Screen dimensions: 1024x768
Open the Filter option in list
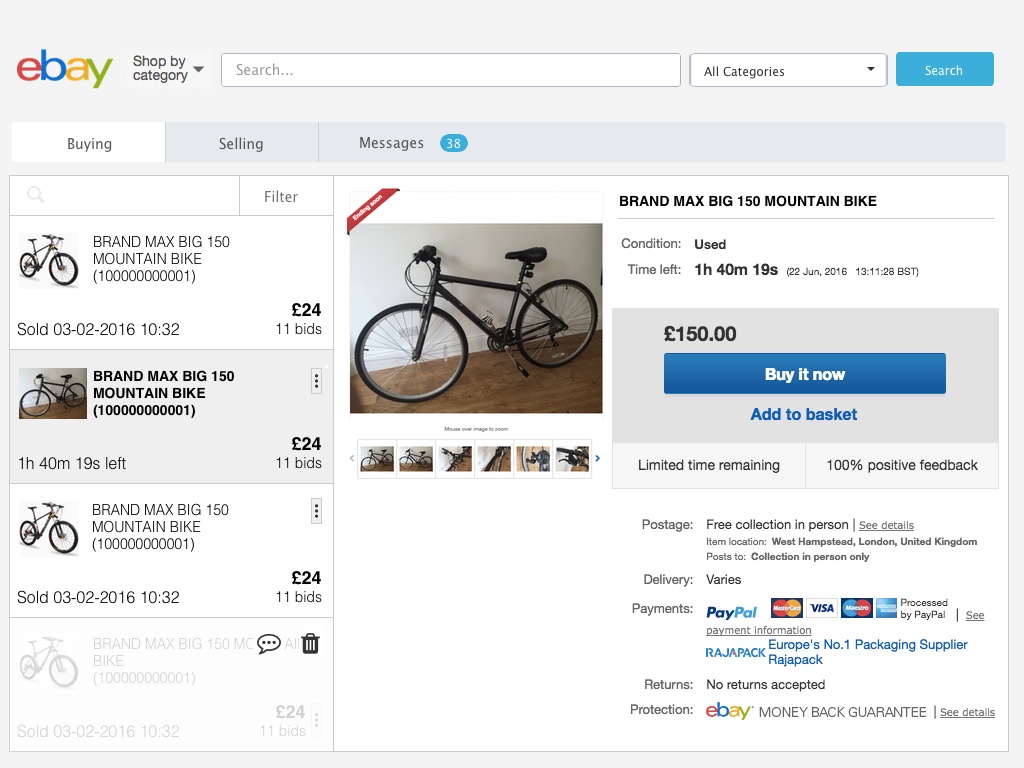point(281,197)
